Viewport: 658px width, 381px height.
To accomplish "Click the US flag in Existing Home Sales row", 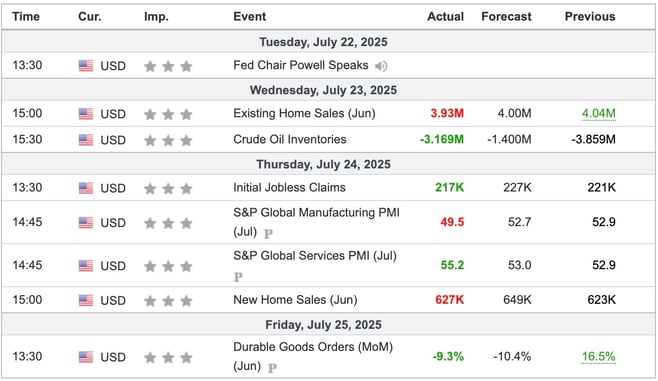I will click(x=86, y=114).
